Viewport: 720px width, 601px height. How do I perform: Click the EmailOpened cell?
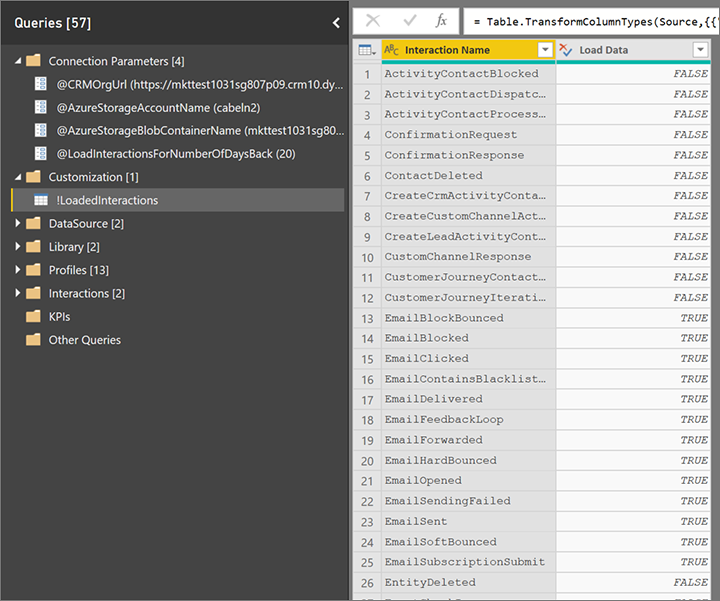(x=468, y=480)
